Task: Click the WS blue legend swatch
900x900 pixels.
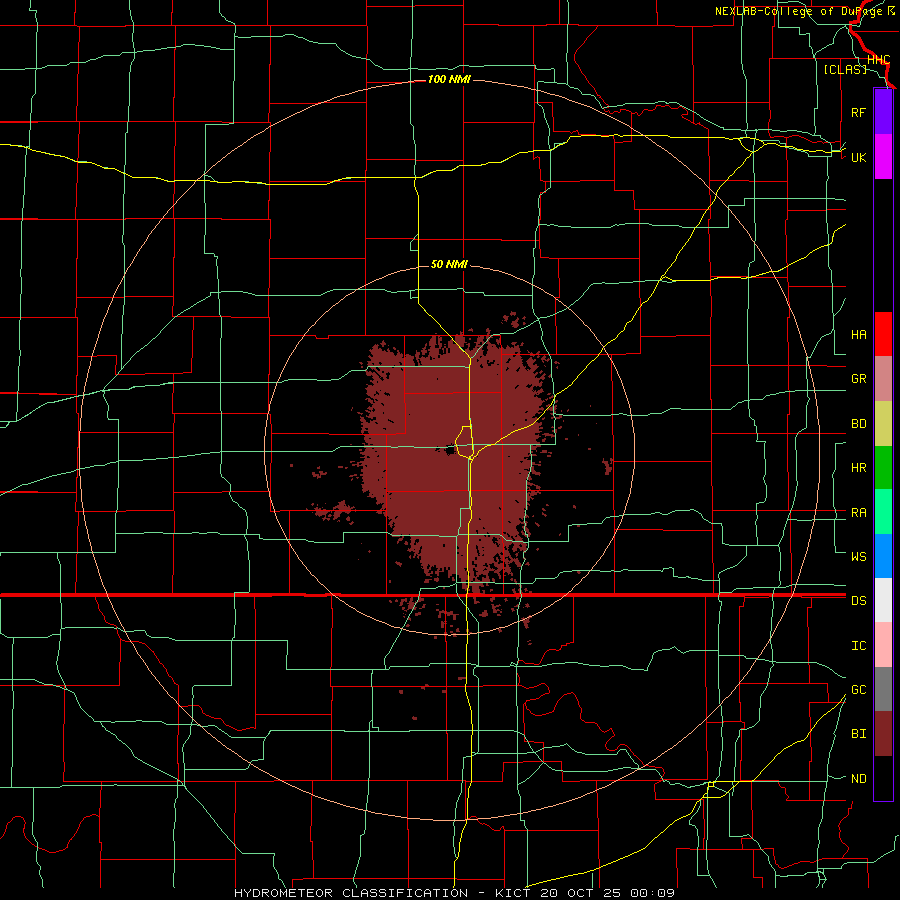Action: (883, 556)
